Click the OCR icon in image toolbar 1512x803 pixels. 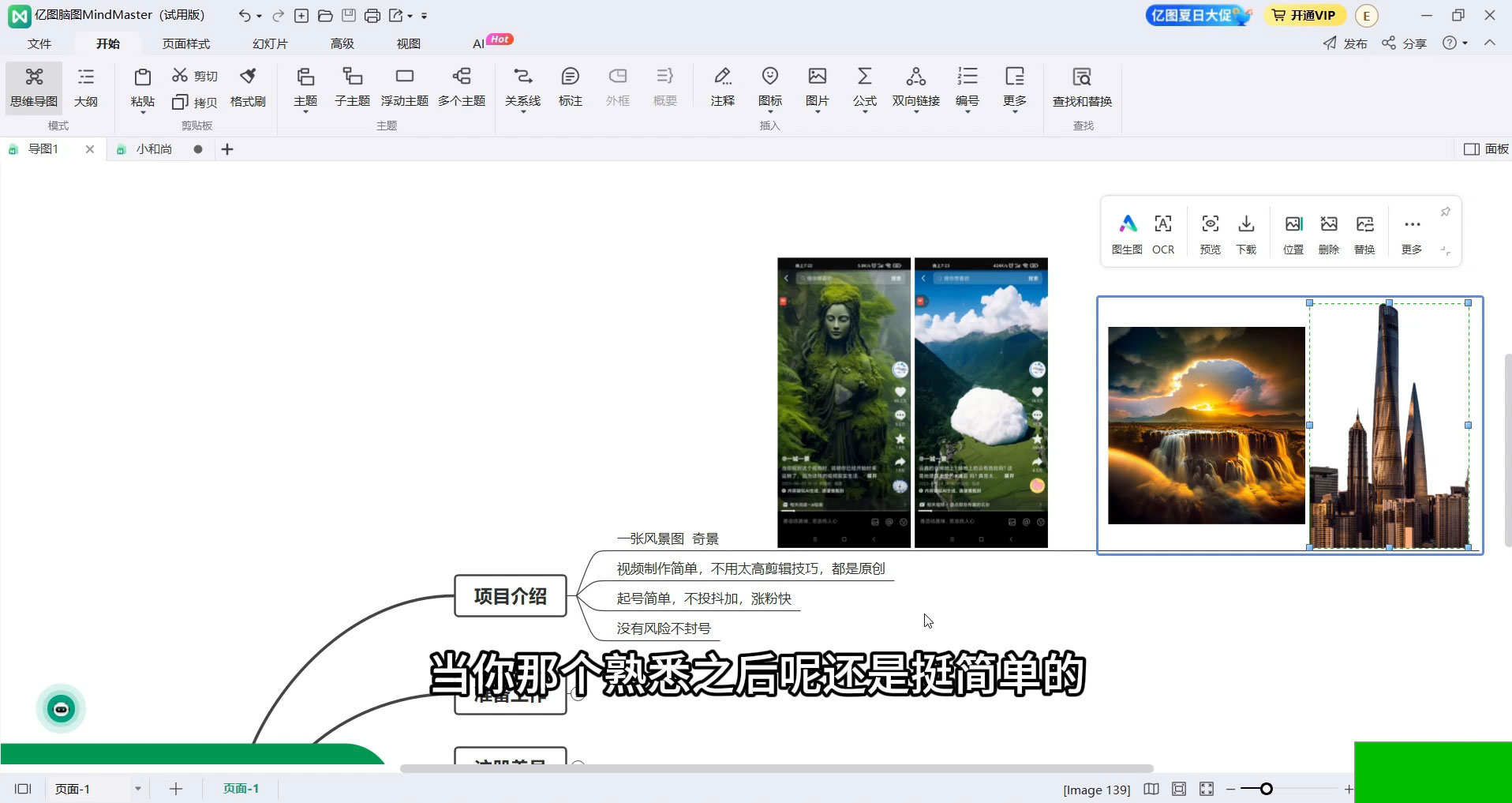coord(1162,234)
